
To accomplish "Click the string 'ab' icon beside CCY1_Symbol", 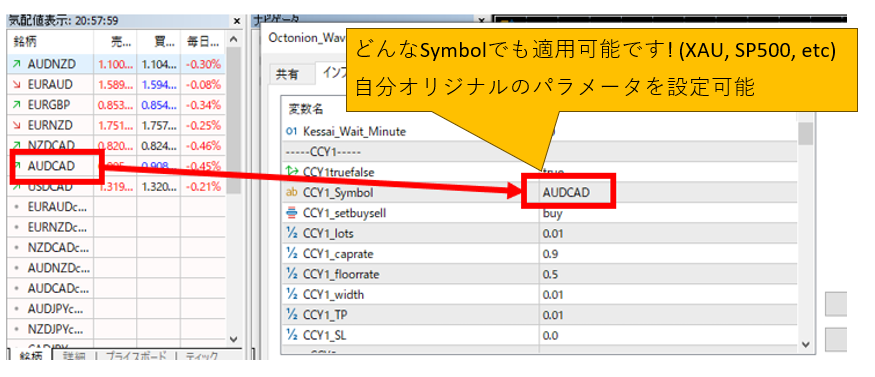I will coord(291,192).
